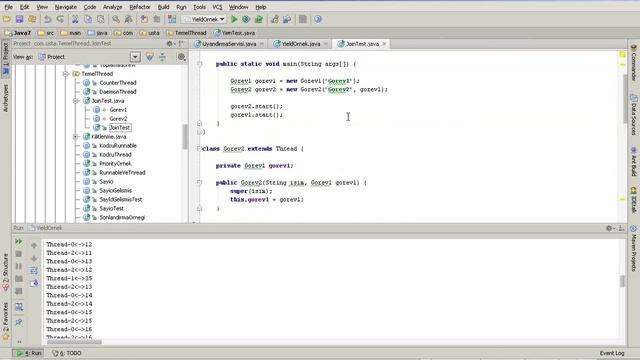
Task: Click TemelThread breadcrumb in navigation bar
Action: (187, 33)
